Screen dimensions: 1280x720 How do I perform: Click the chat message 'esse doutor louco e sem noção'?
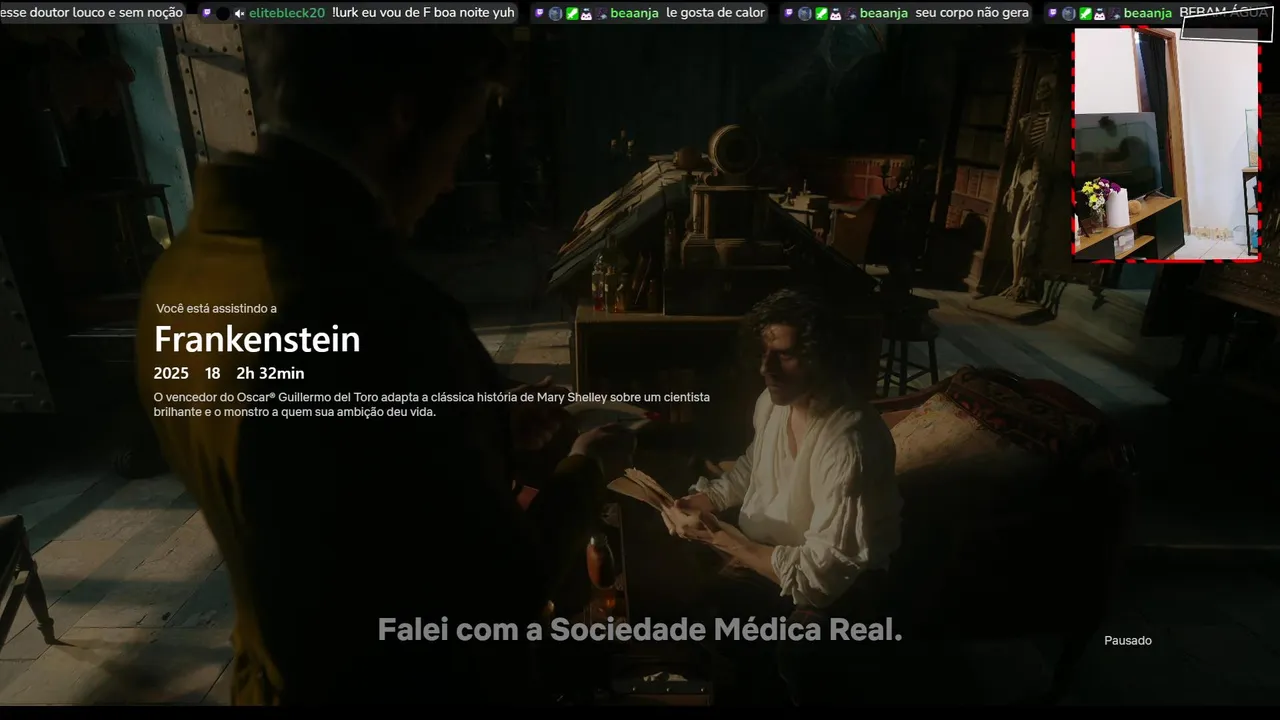coord(91,13)
